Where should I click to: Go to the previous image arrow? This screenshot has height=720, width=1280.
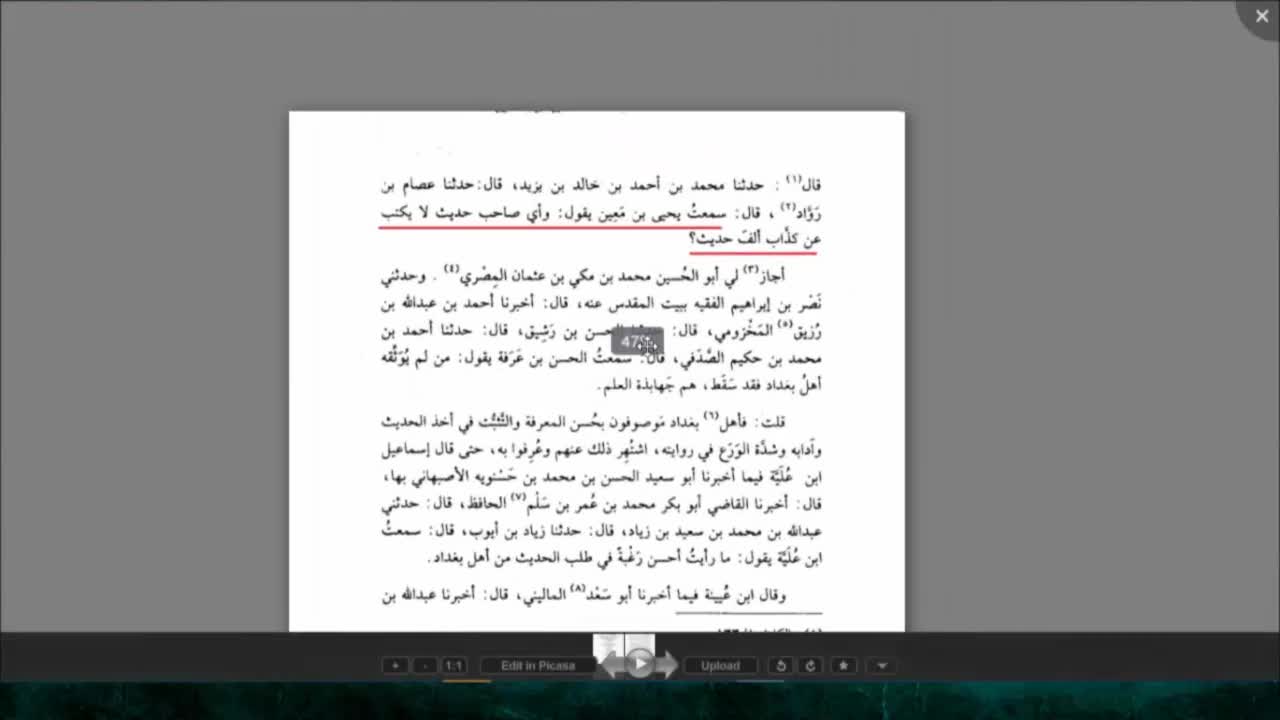[609, 665]
